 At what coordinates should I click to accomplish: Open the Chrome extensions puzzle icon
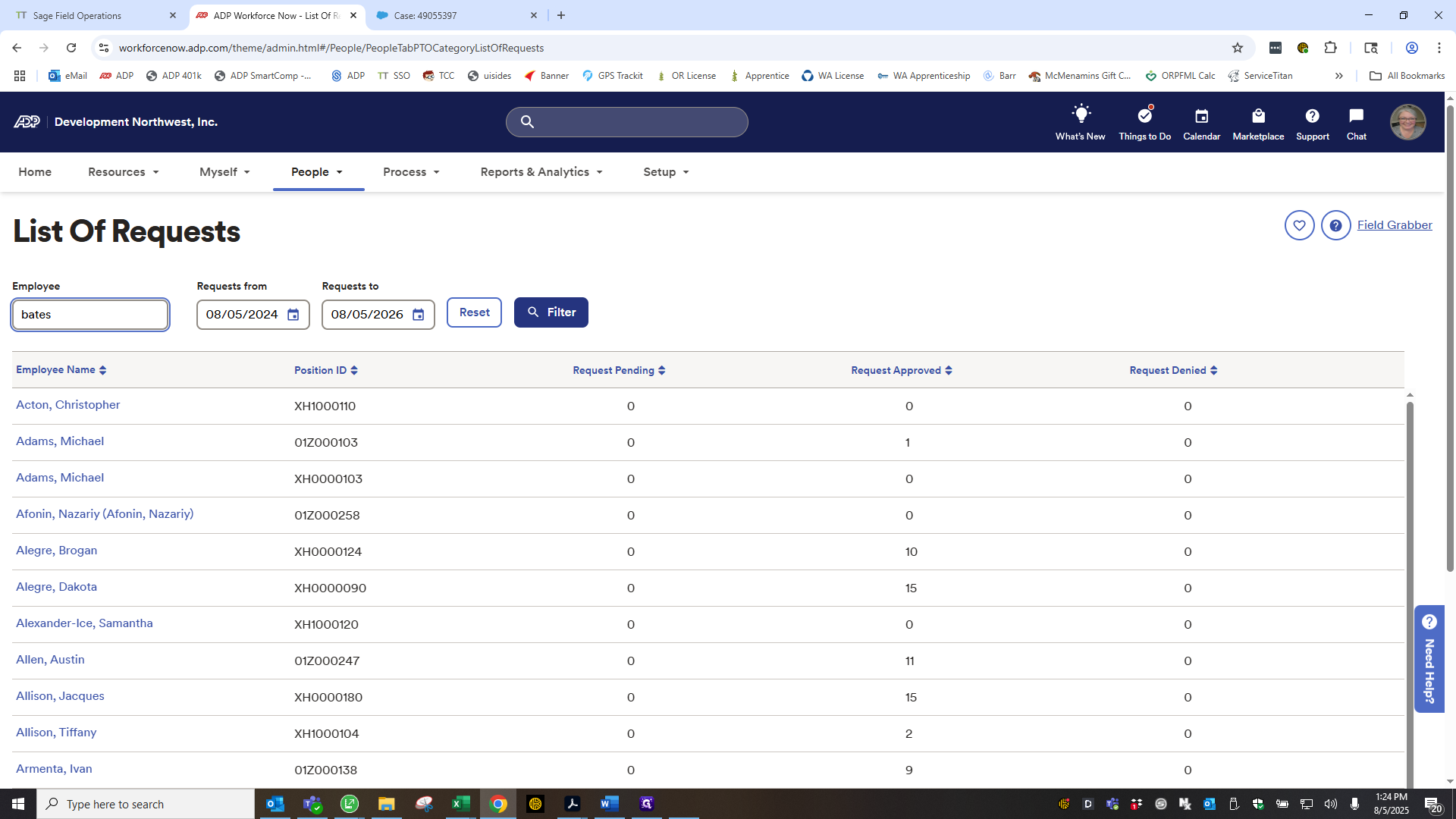tap(1330, 48)
